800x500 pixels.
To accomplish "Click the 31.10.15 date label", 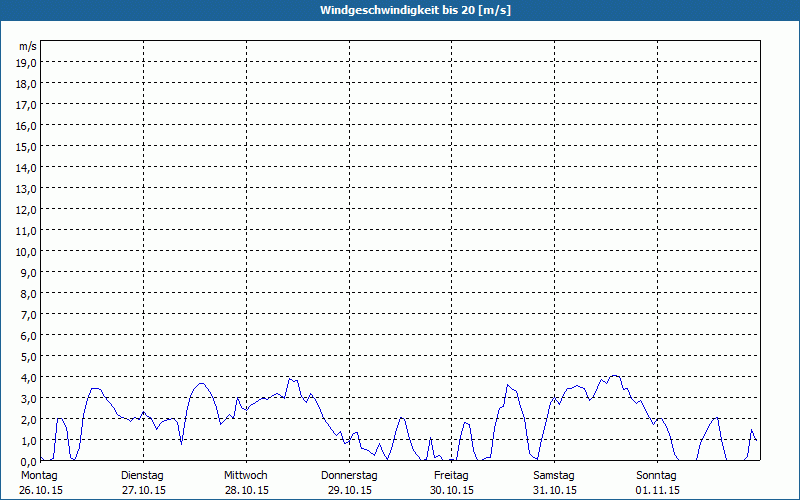I will click(x=555, y=490).
